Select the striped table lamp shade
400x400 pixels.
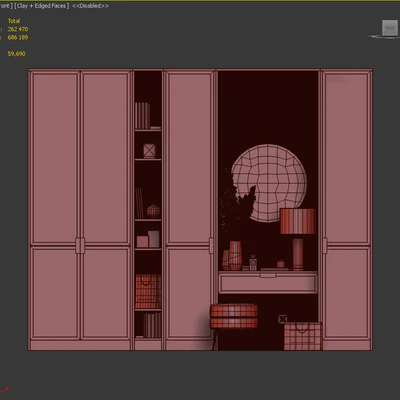coord(298,221)
